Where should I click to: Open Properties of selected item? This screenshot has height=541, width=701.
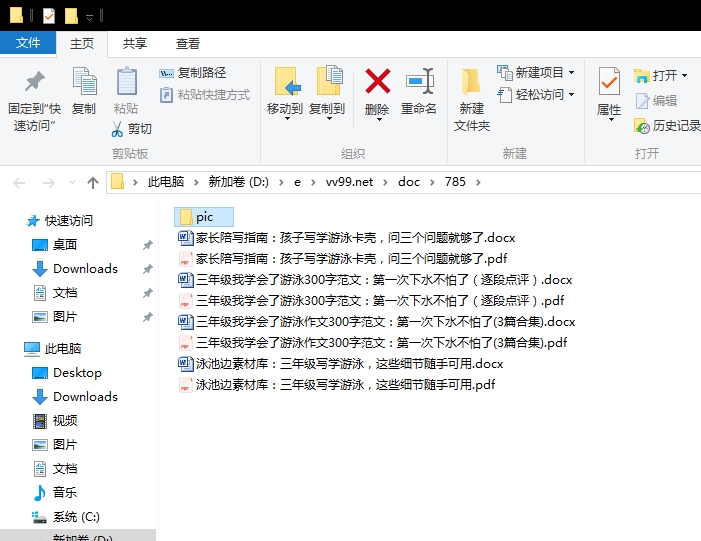(x=609, y=94)
